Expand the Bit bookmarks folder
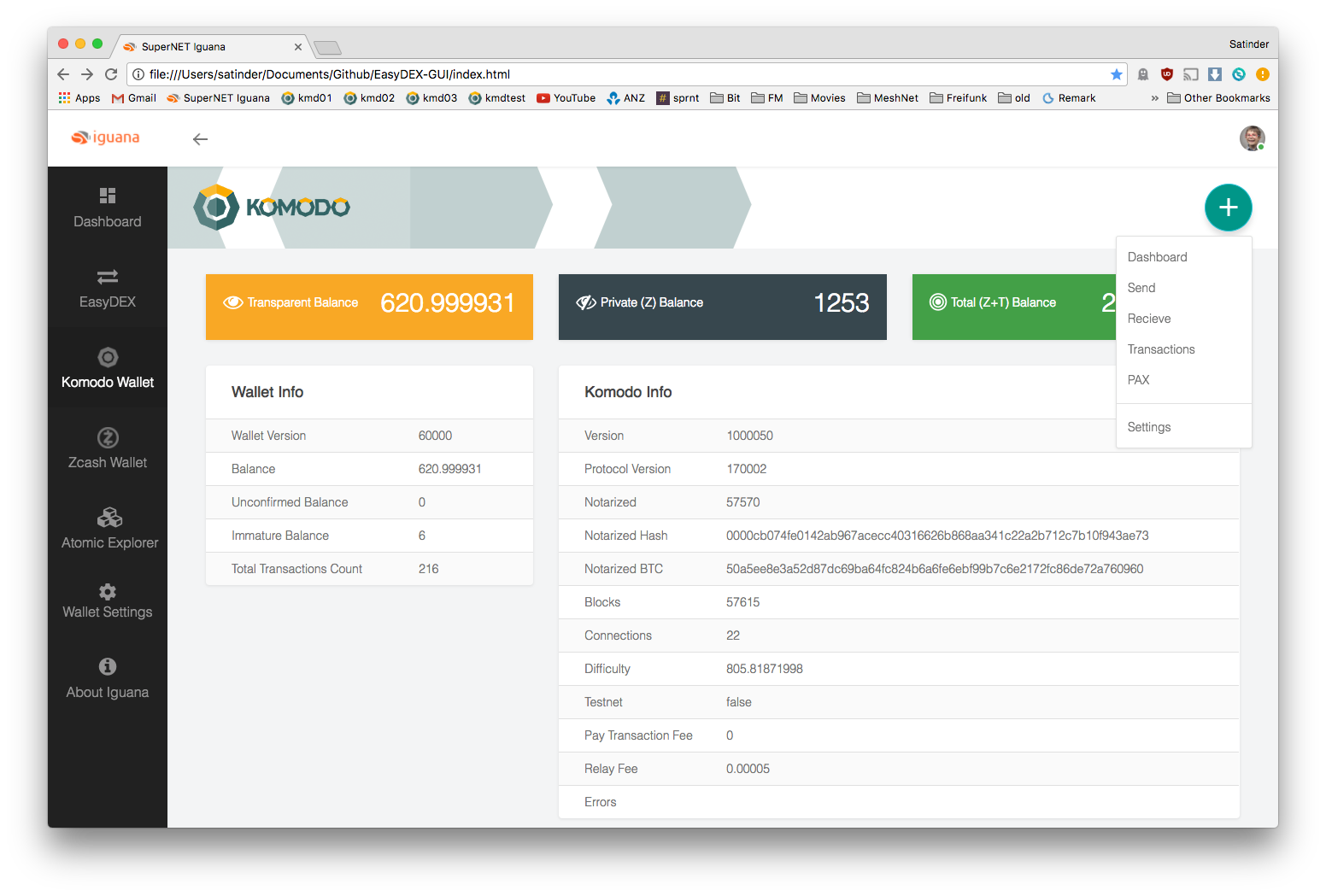Screen dimensions: 1326x896 [725, 98]
